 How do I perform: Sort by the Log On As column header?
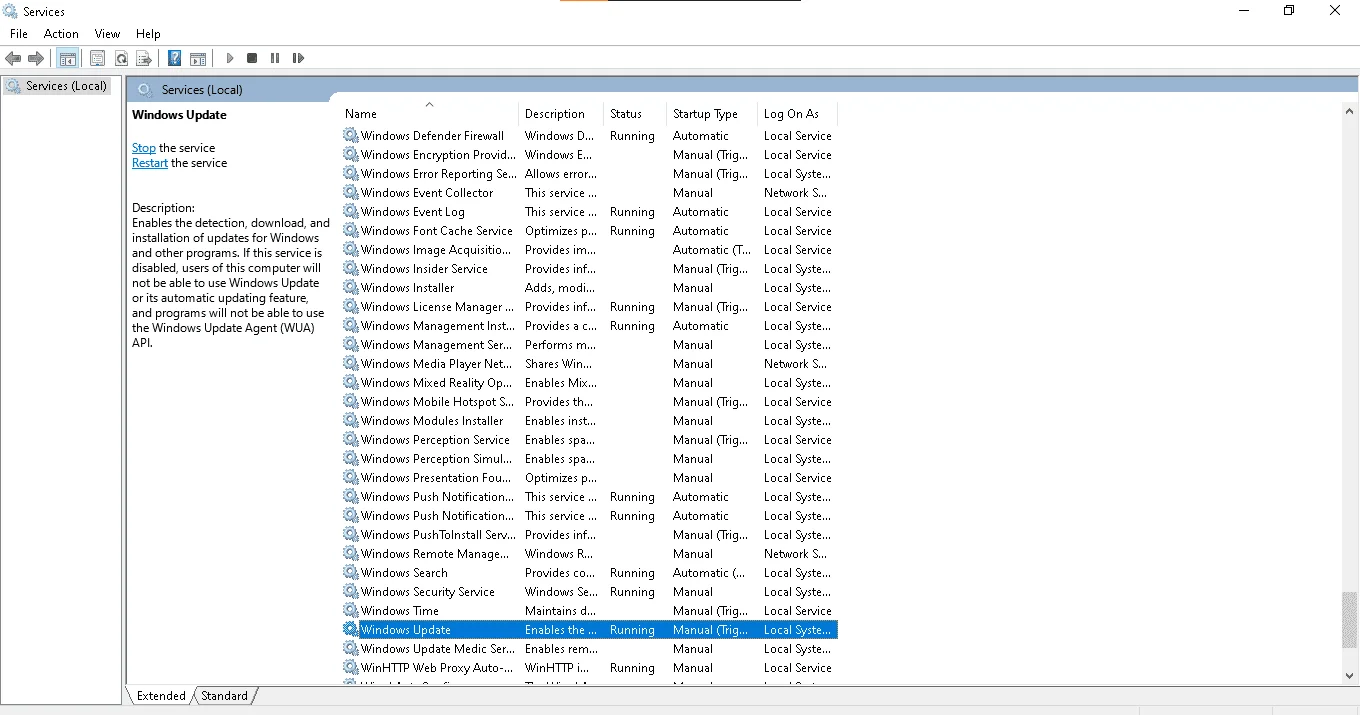coord(797,114)
